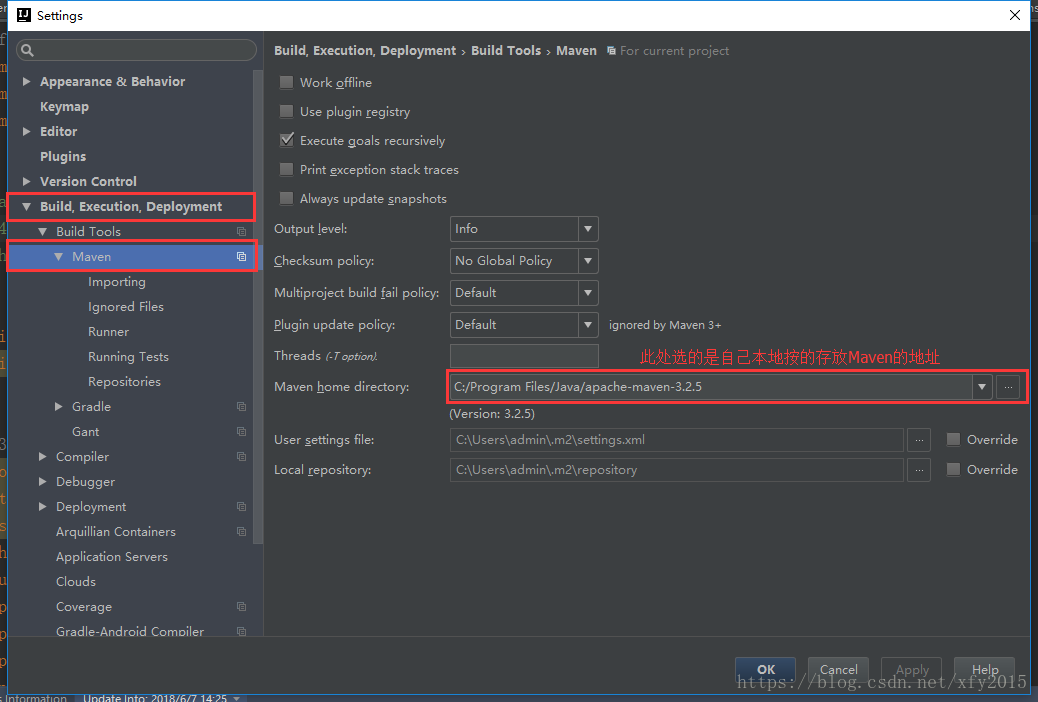Viewport: 1038px width, 702px height.
Task: Check Override for the user settings file
Action: point(953,439)
